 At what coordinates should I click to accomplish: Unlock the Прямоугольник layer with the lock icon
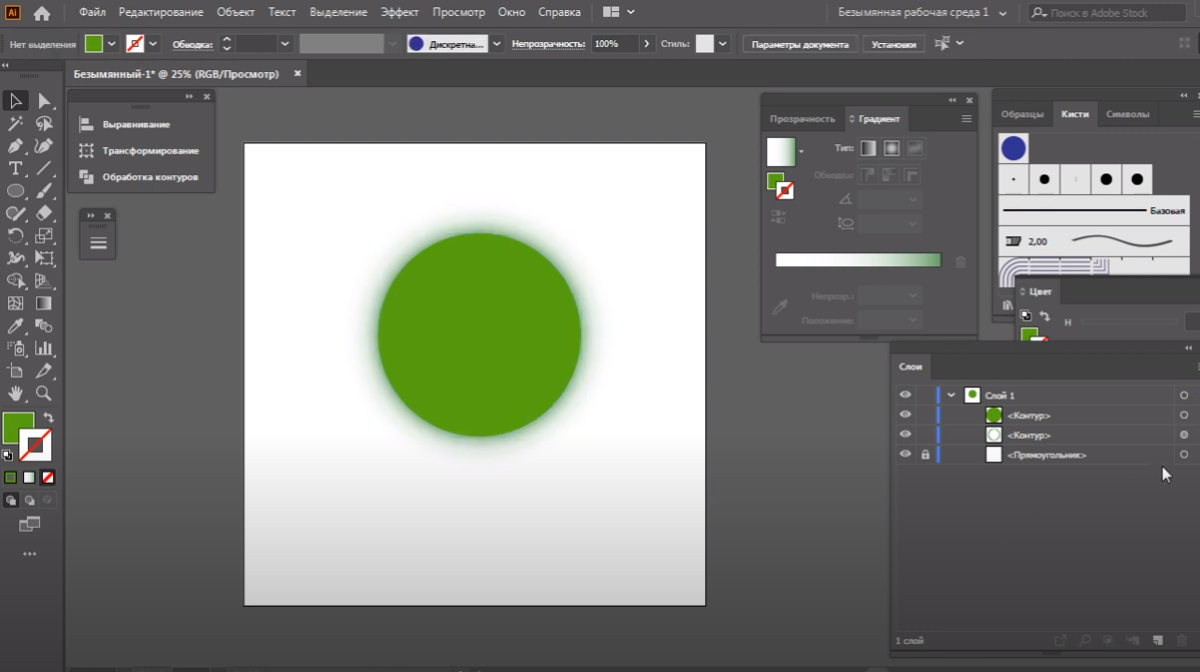point(925,455)
